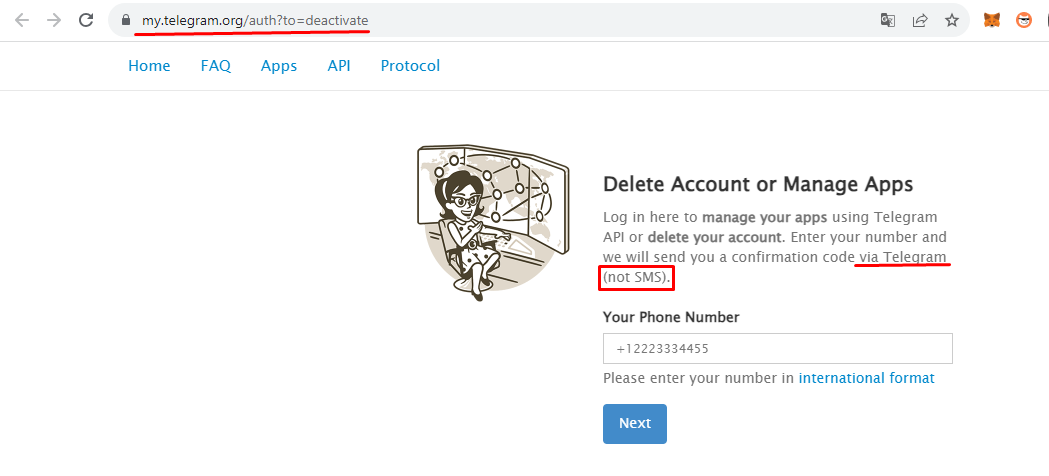Click the browser forward arrow
1049x476 pixels.
pyautogui.click(x=54, y=20)
